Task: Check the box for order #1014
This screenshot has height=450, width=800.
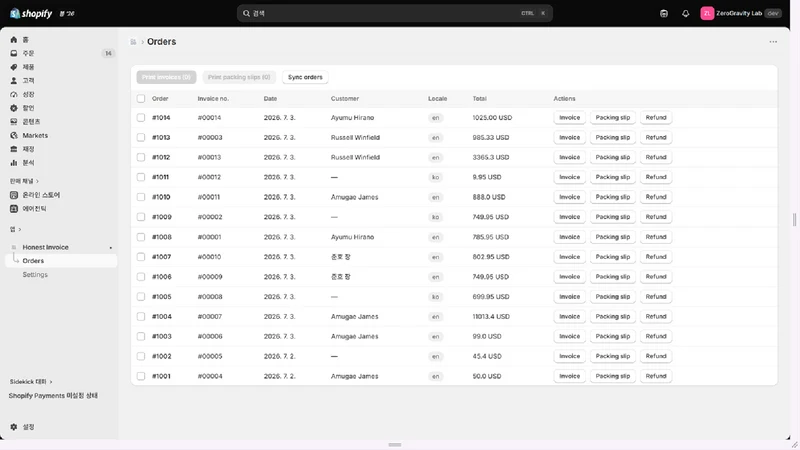Action: click(141, 117)
